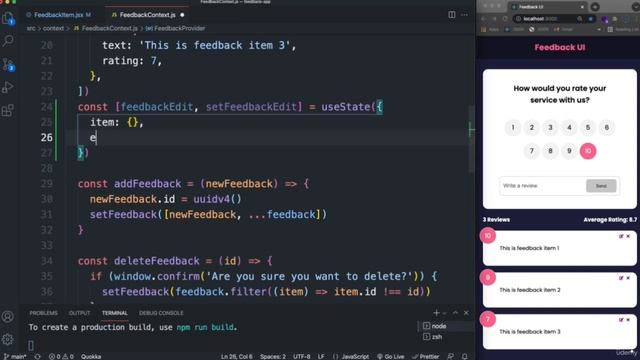Open the DEBUG CONSOLE panel tab
The width and height of the screenshot is (640, 360).
coord(161,313)
